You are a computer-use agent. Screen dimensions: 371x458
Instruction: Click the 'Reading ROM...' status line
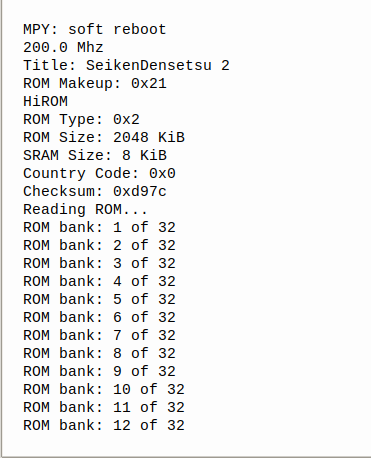pos(85,209)
